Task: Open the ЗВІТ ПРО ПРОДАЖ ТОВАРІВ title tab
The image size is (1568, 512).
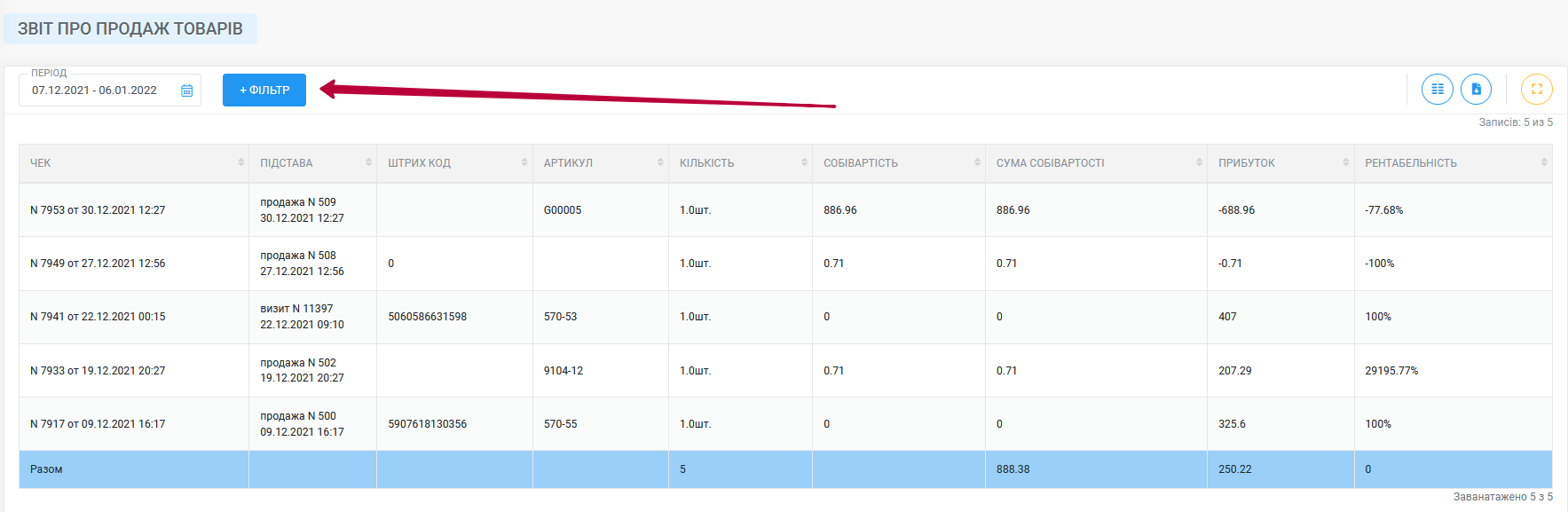Action: coord(130,28)
